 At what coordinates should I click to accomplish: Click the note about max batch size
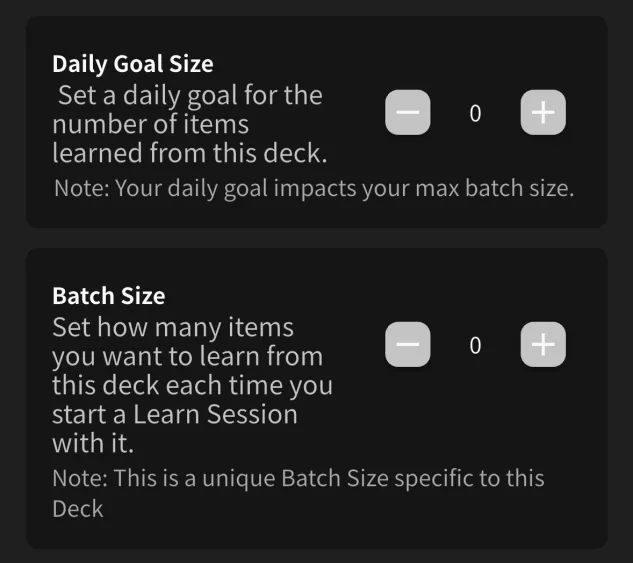(x=313, y=189)
